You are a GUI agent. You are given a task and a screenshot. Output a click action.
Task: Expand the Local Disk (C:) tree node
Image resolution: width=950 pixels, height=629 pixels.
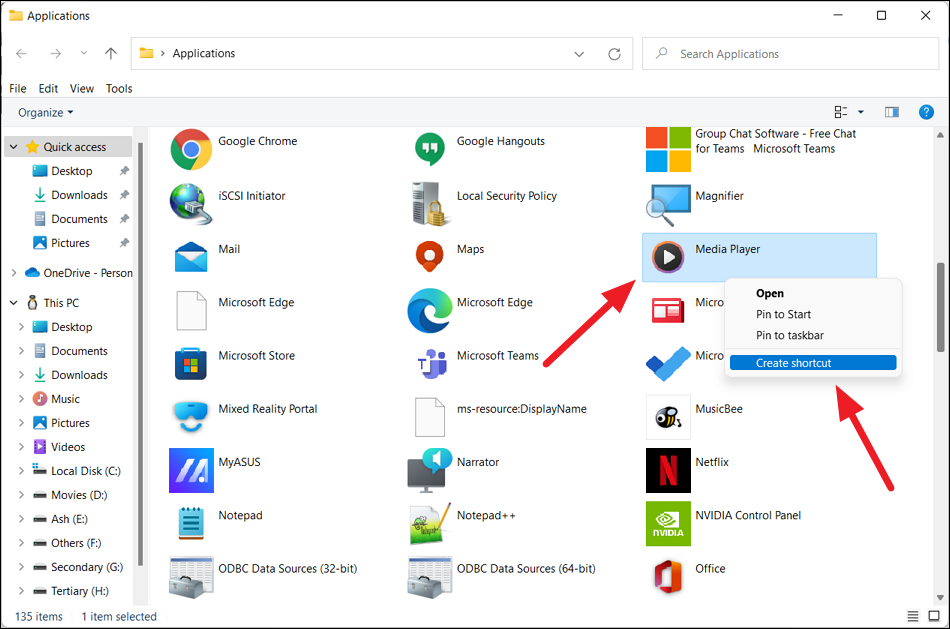[x=22, y=471]
